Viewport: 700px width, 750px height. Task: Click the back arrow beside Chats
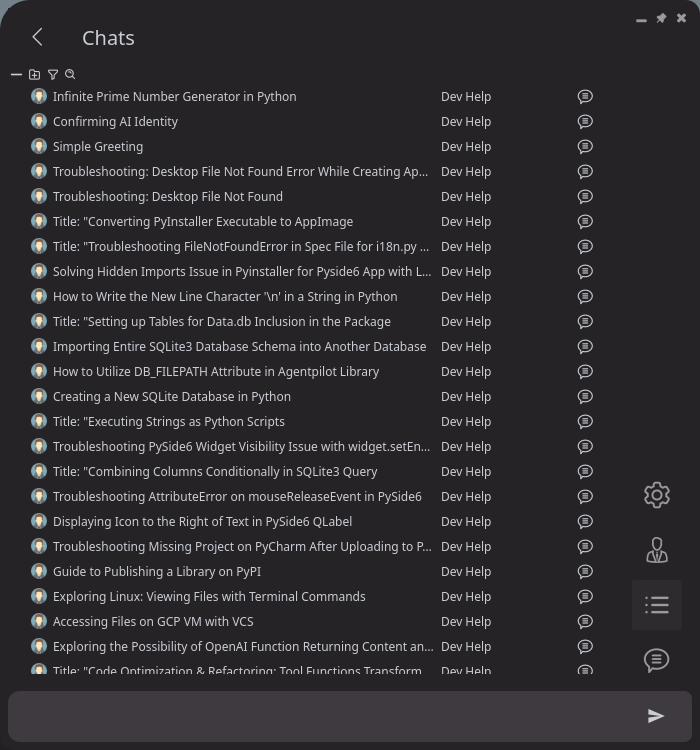[x=37, y=37]
